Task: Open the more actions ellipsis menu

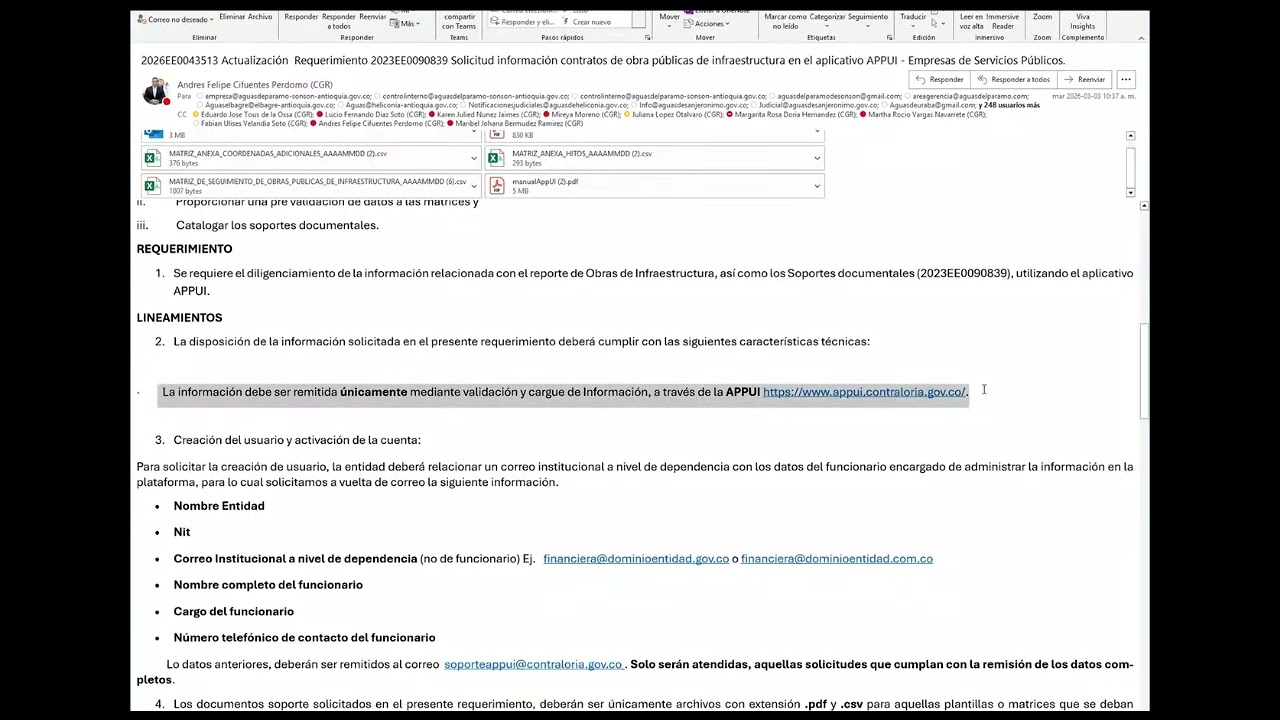Action: click(1126, 79)
